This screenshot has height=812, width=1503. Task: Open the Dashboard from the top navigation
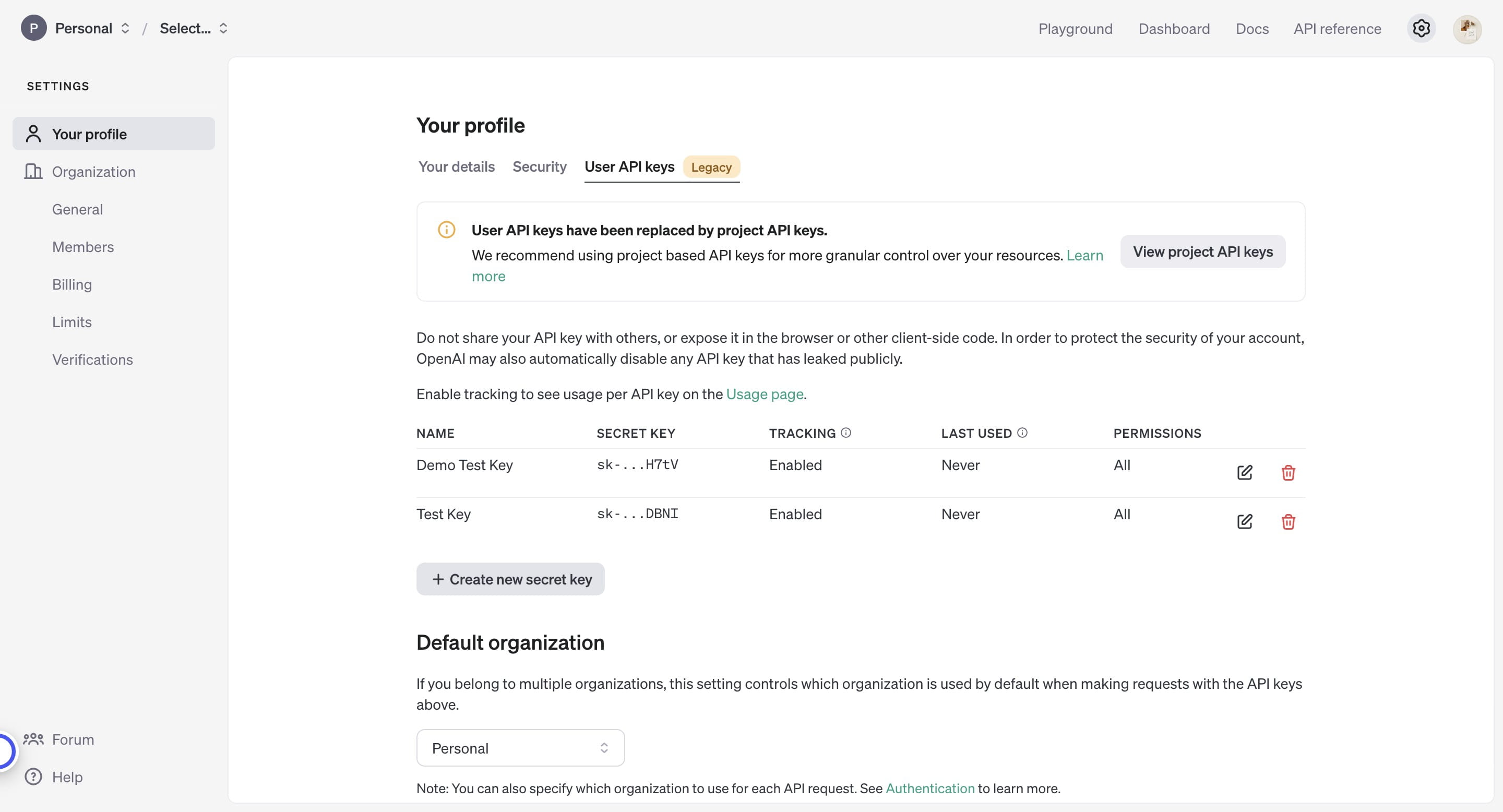tap(1173, 28)
